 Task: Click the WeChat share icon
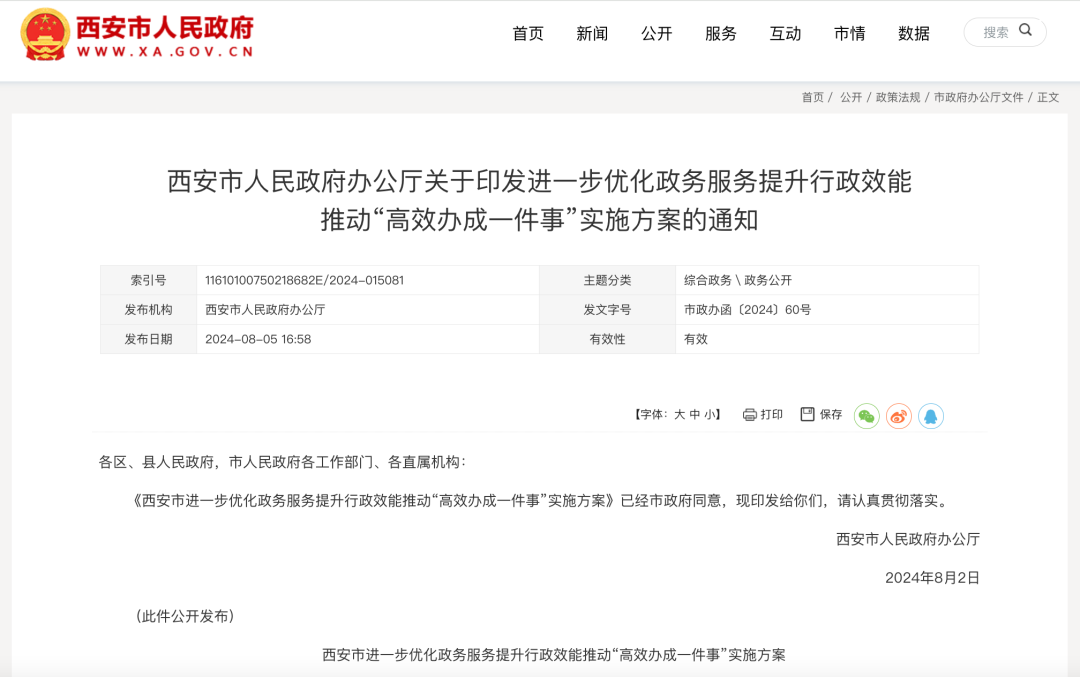(x=866, y=414)
